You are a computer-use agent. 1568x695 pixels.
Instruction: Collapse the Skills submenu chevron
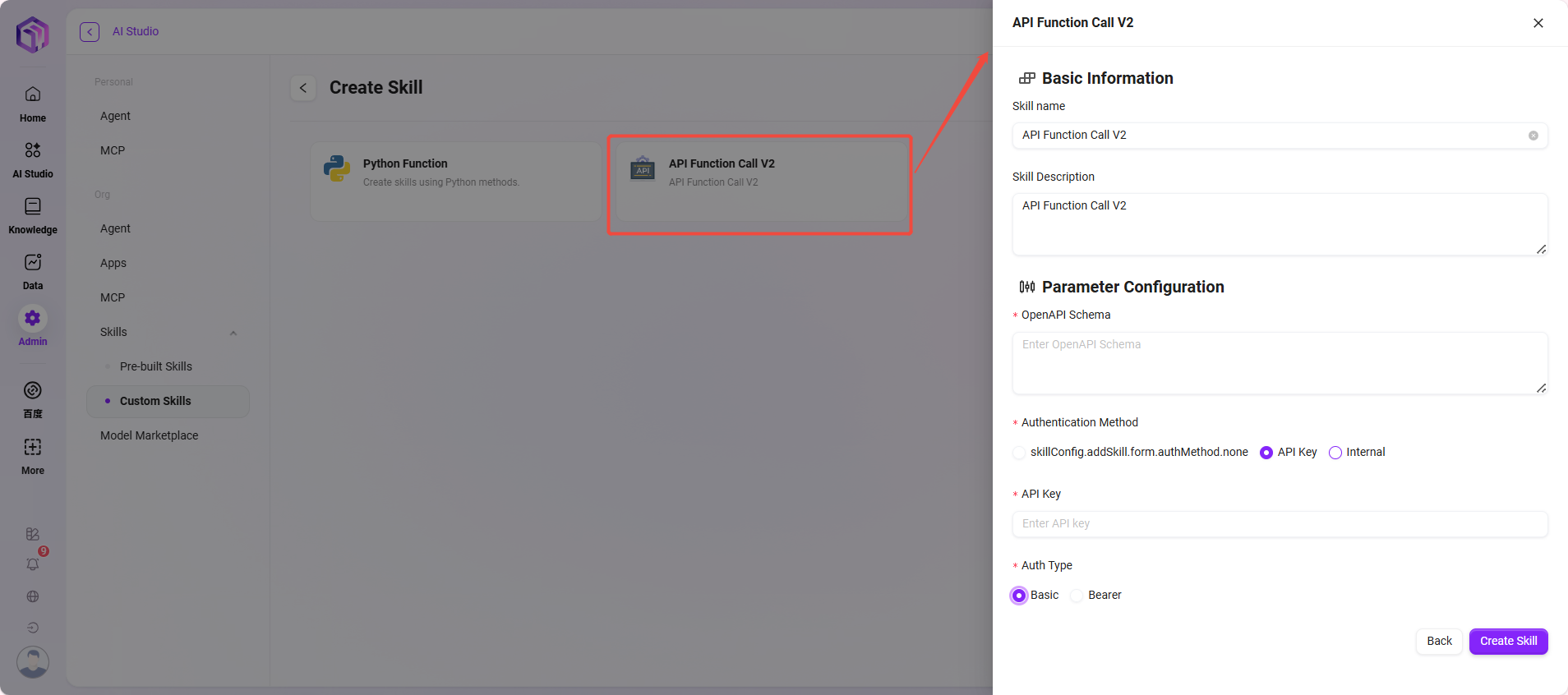coord(233,333)
